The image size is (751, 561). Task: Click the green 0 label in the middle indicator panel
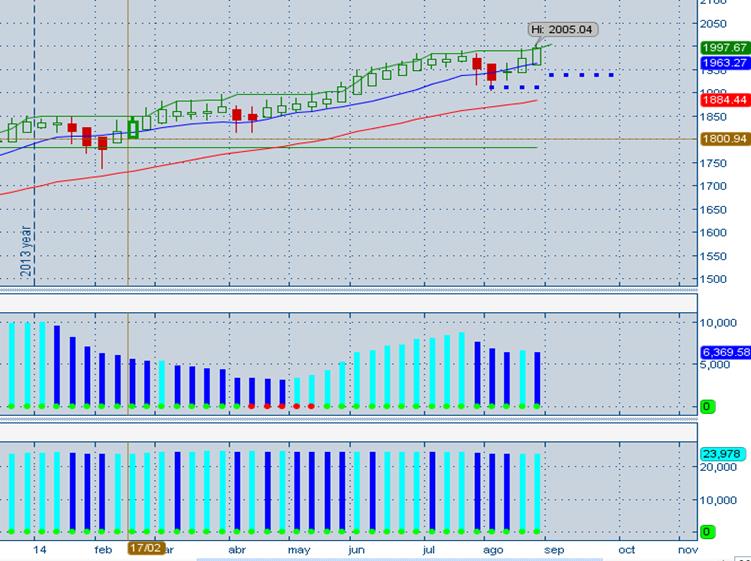[x=707, y=407]
